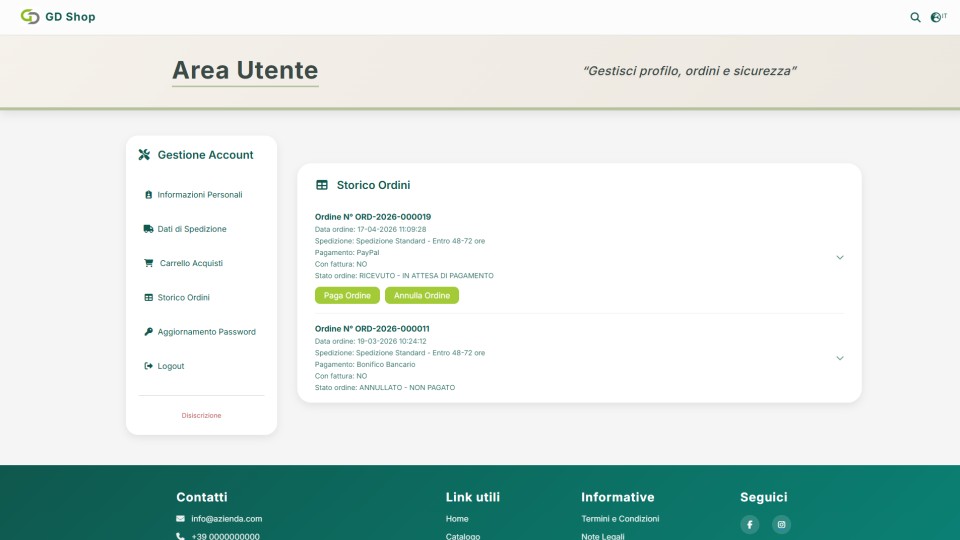Click 'ANNULLATO - NON PAGATO' status text

pyautogui.click(x=407, y=388)
